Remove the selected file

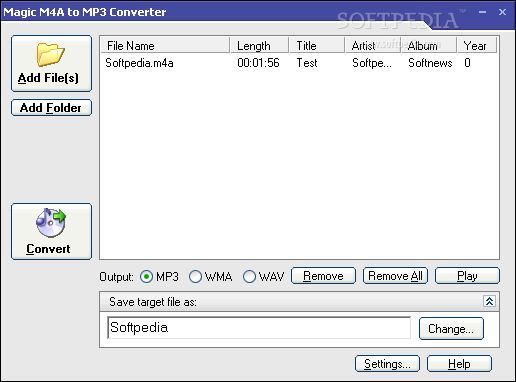(x=323, y=276)
